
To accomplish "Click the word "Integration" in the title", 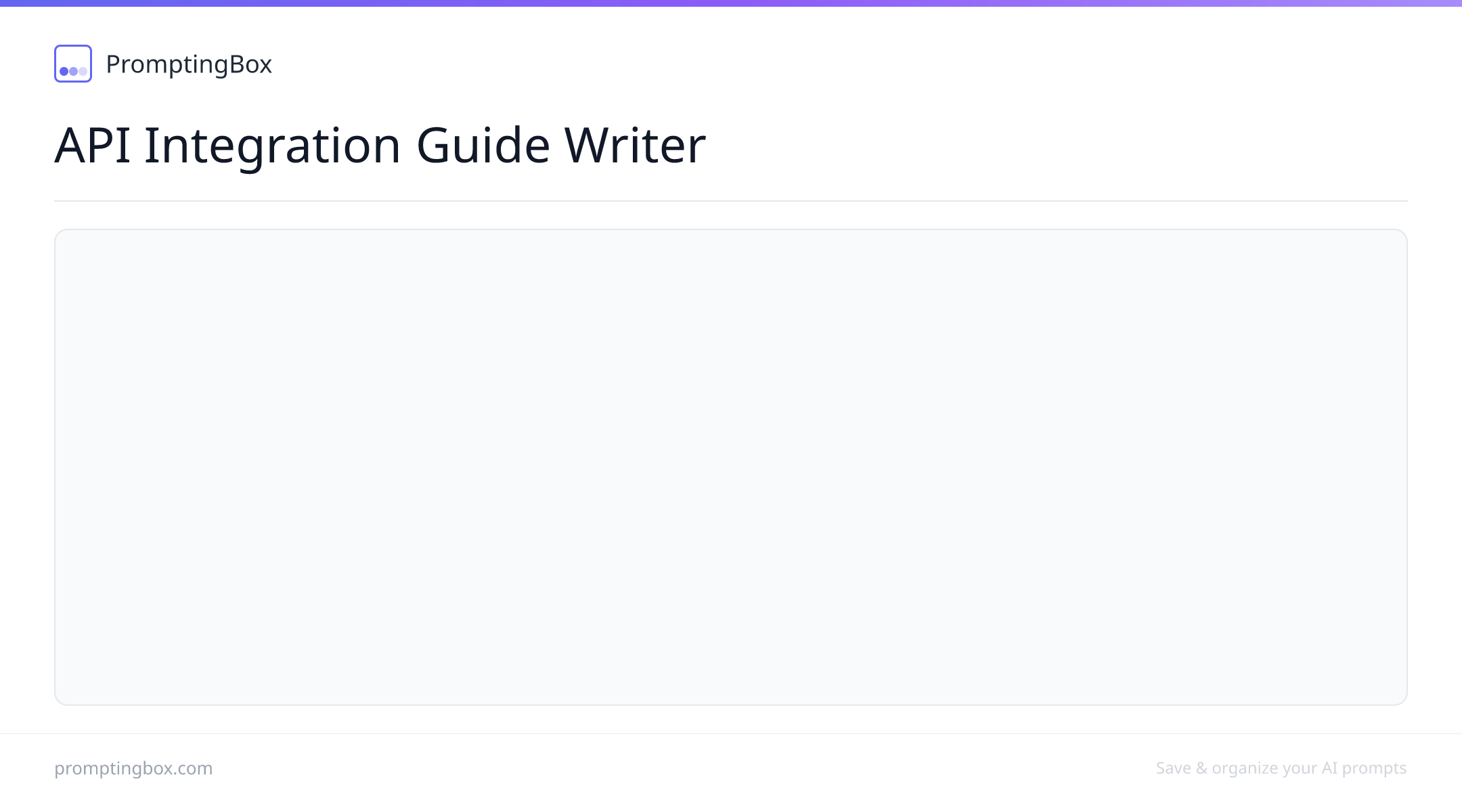I will pyautogui.click(x=273, y=146).
